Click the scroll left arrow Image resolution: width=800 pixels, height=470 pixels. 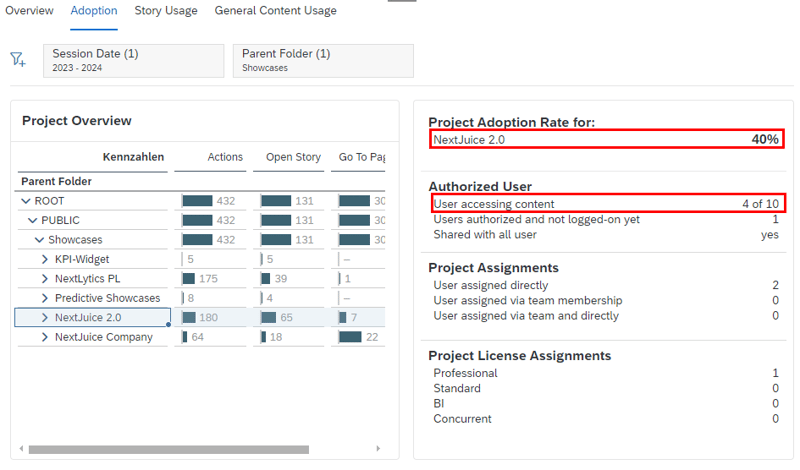(x=21, y=449)
